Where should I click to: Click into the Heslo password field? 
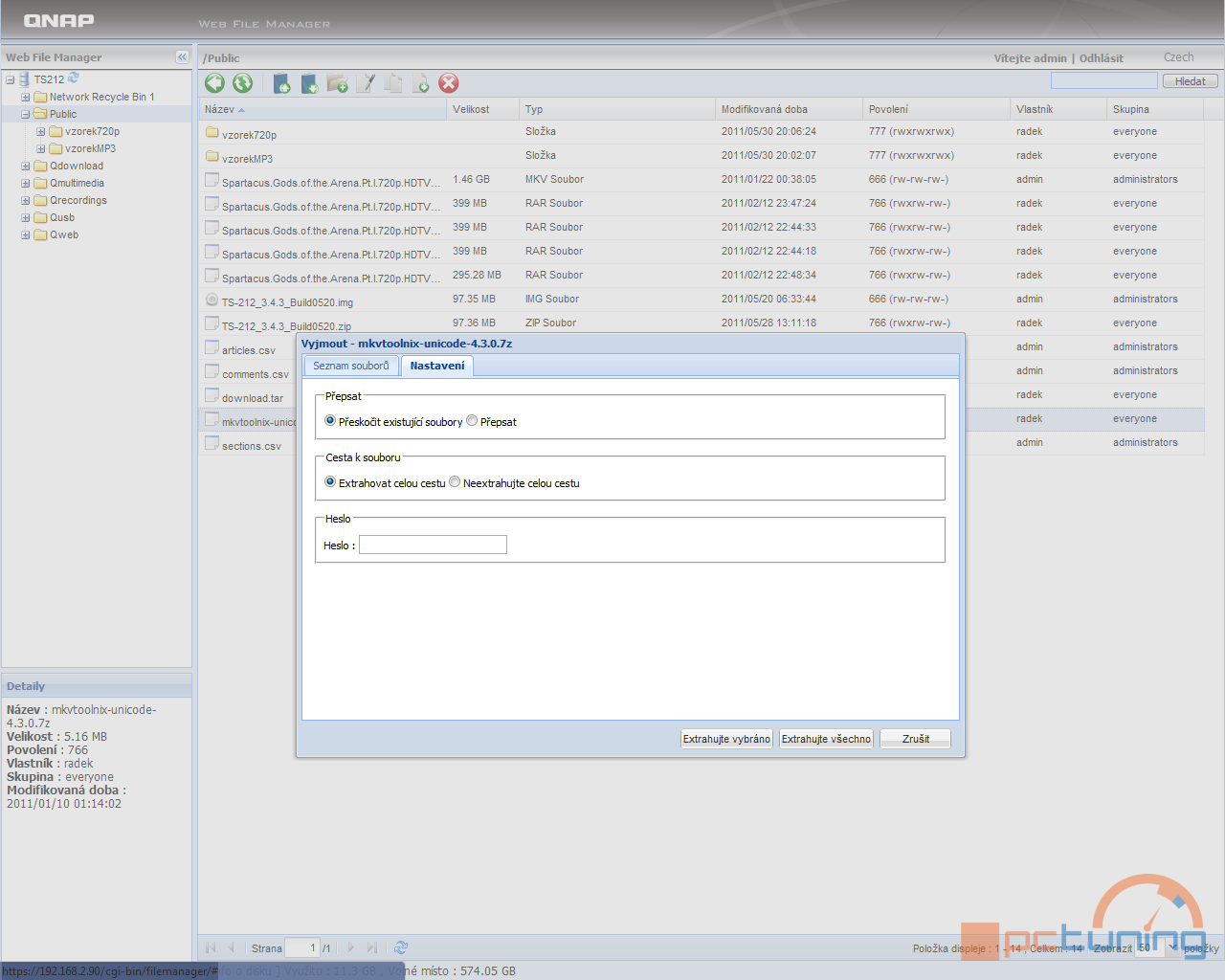click(x=433, y=545)
